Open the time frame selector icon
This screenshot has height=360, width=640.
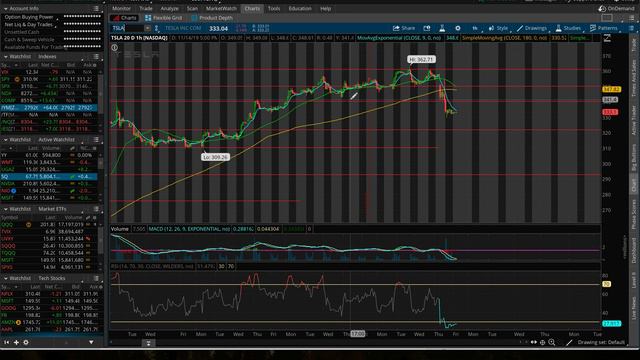pyautogui.click(x=475, y=28)
